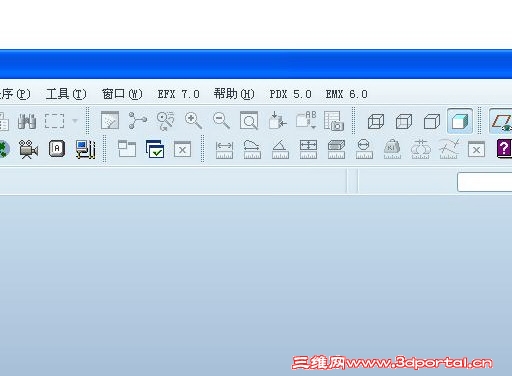Toggle the spin center icon

pos(137,120)
